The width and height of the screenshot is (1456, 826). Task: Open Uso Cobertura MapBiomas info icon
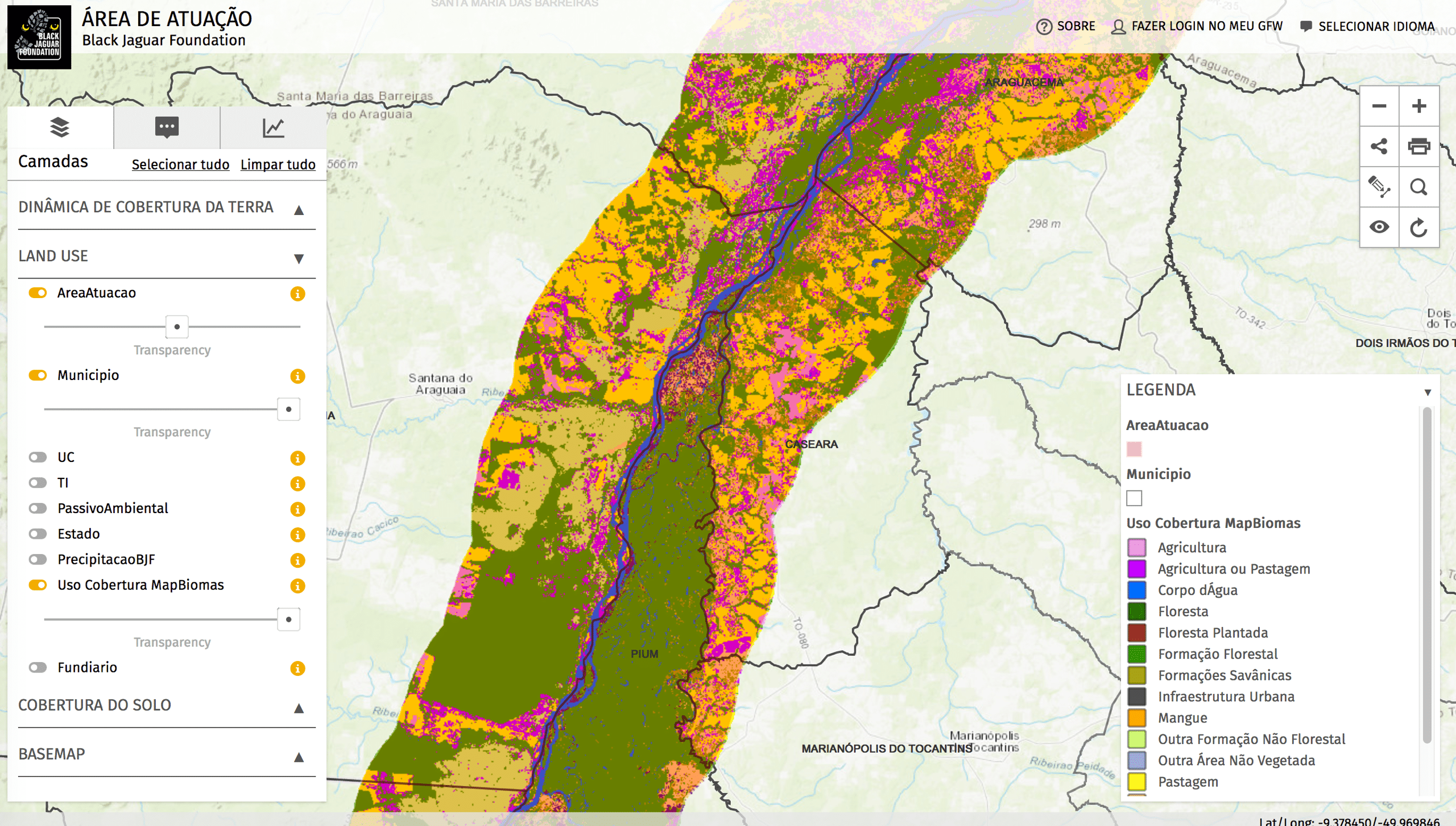297,586
